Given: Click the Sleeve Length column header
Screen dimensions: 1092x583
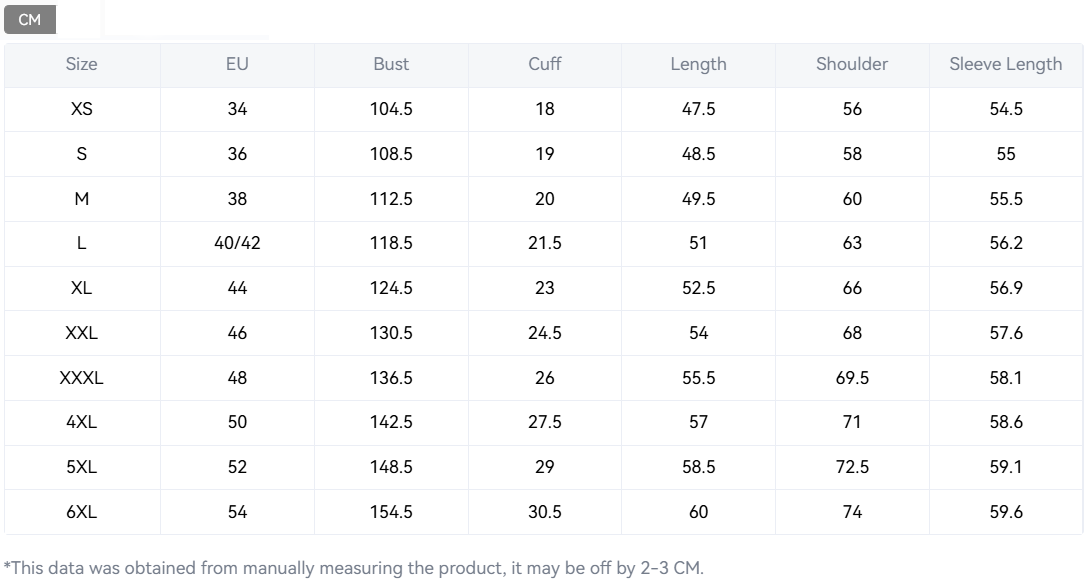Looking at the screenshot, I should click(1006, 64).
